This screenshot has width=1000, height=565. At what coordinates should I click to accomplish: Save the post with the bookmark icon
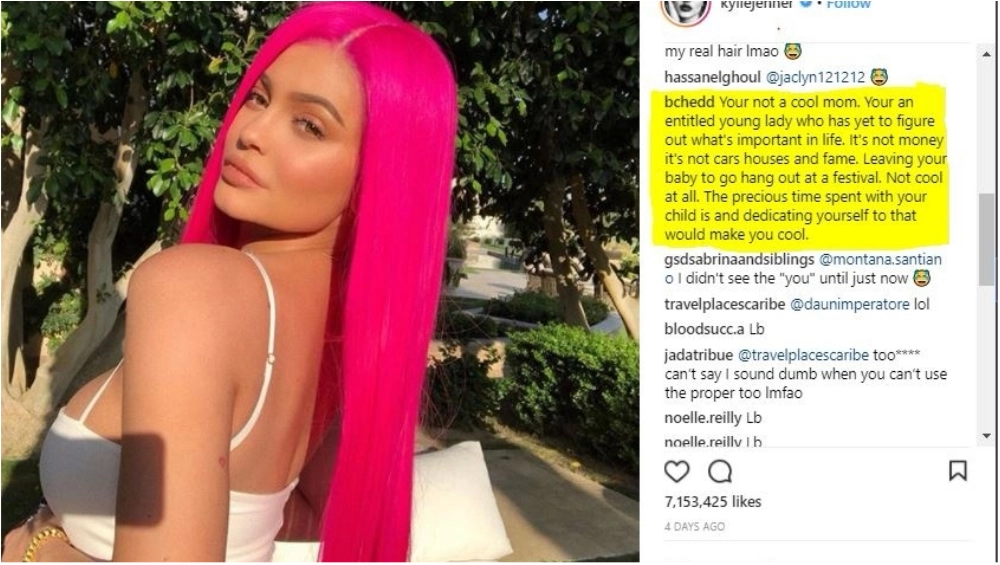(x=958, y=471)
